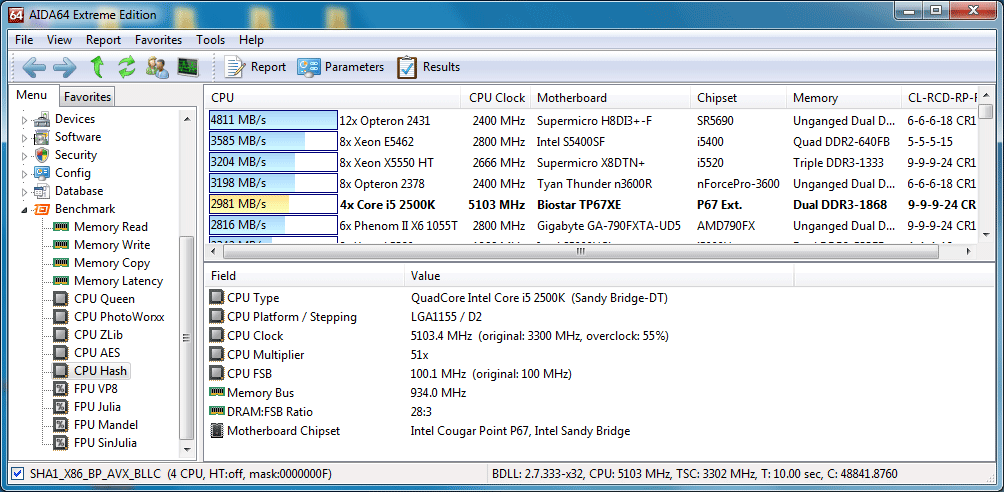
Task: Select the 6x Phenom II X6 1055T row
Action: (x=592, y=225)
